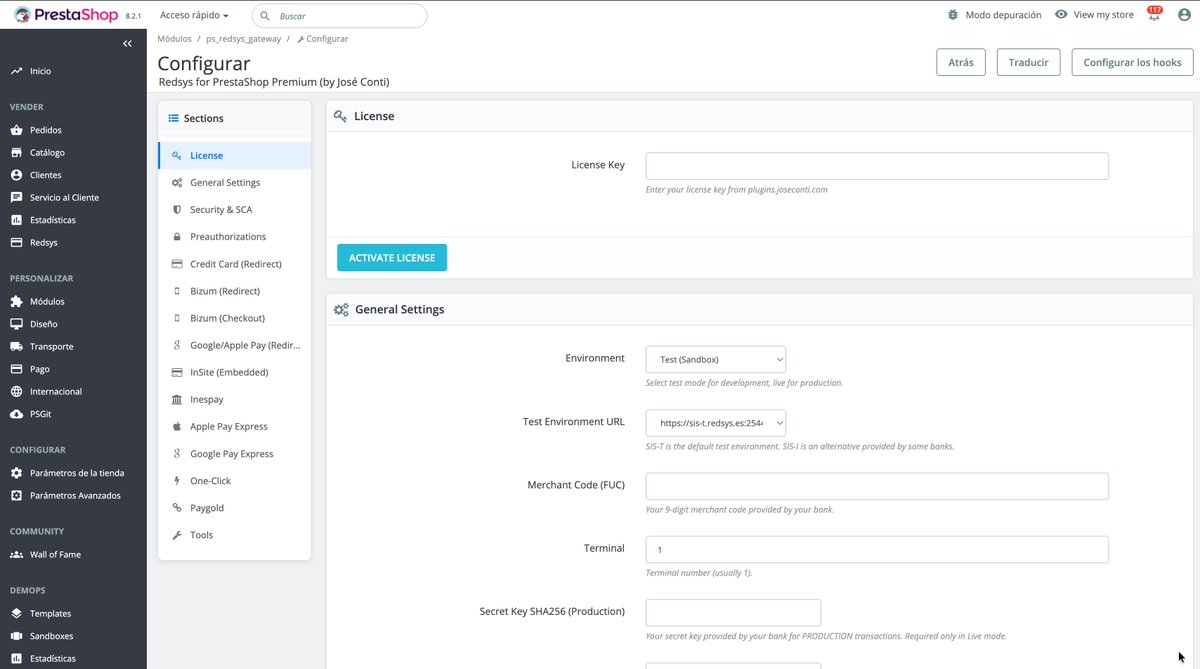Open Parámetros Avanzados menu
The image size is (1200, 669).
coord(73,495)
